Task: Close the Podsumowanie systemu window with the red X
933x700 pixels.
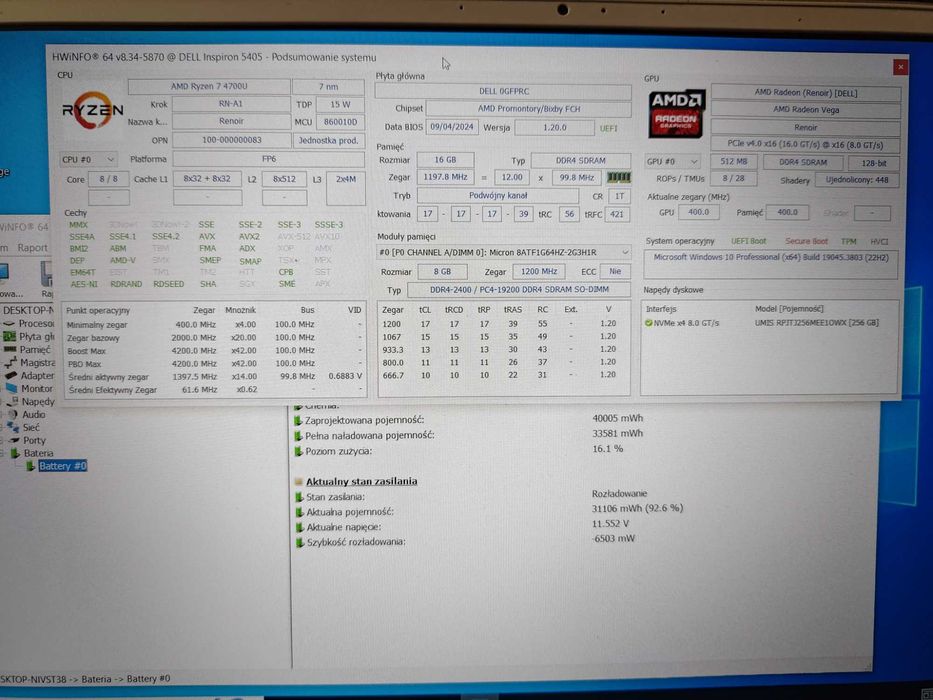Action: click(900, 67)
